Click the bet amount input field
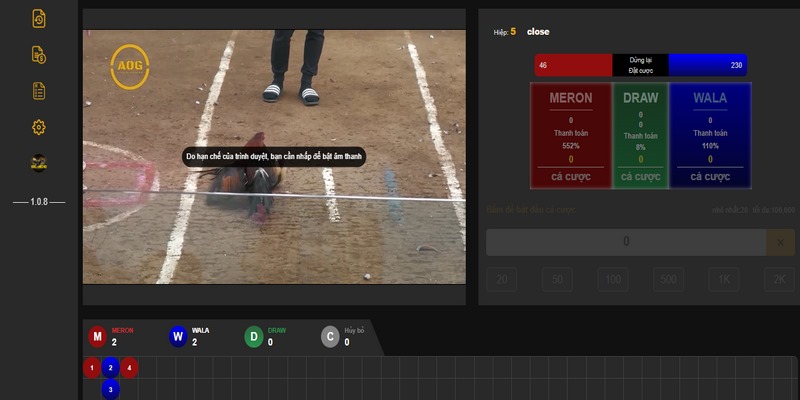The width and height of the screenshot is (800, 400). (x=625, y=242)
